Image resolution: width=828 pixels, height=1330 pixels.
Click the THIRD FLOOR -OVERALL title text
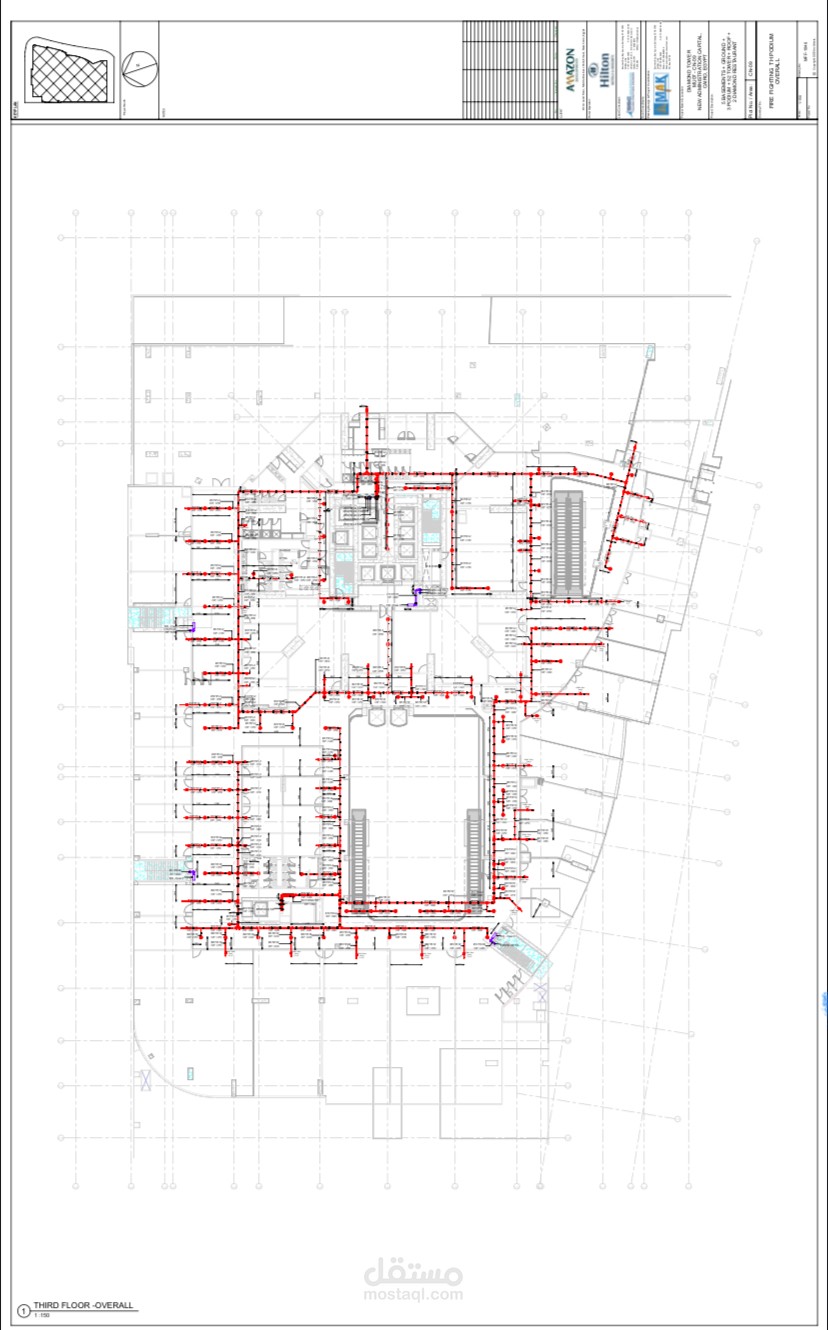[x=84, y=1305]
